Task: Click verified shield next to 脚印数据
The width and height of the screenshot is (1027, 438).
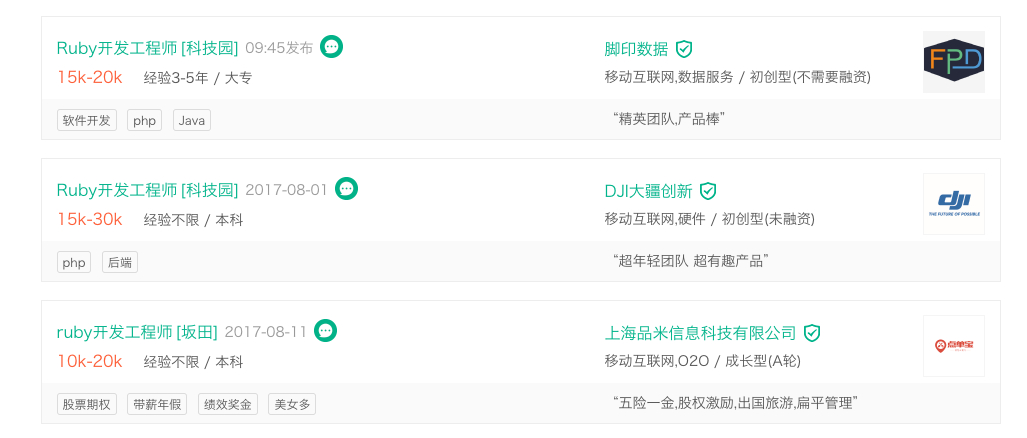Action: [x=684, y=48]
